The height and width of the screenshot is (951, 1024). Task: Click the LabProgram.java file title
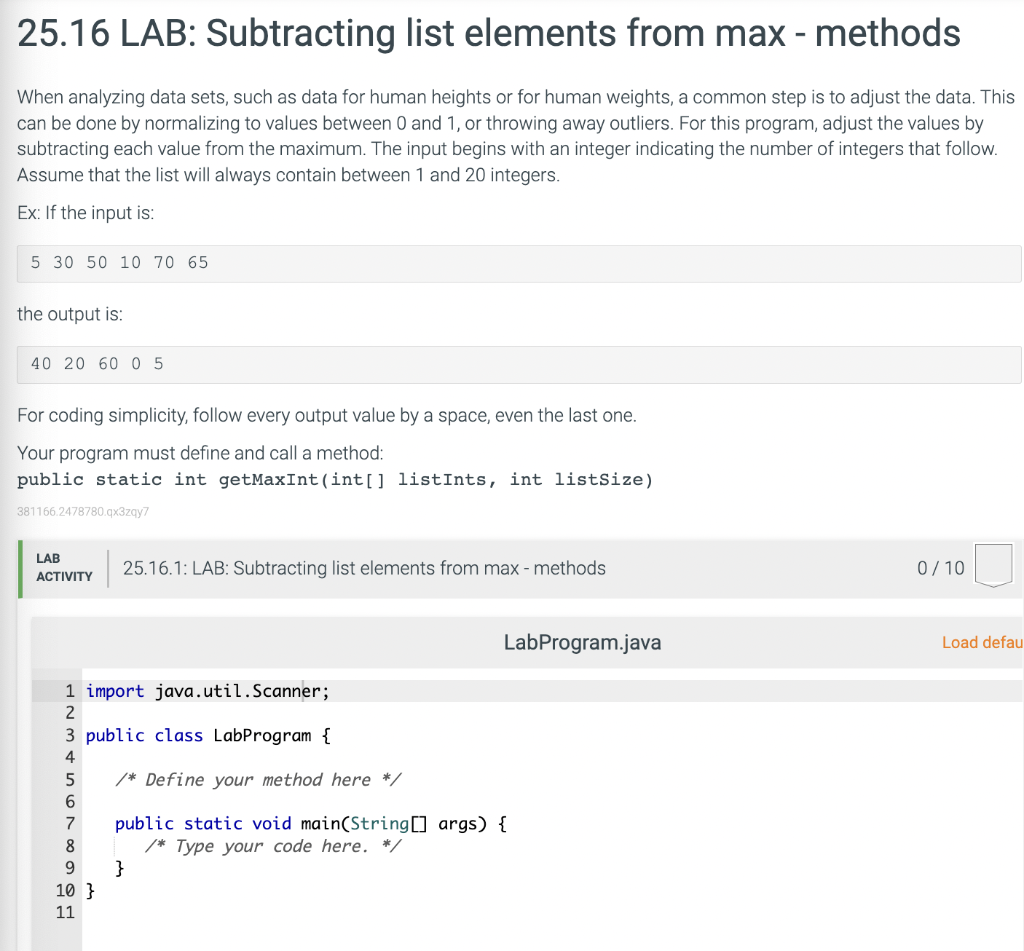582,642
